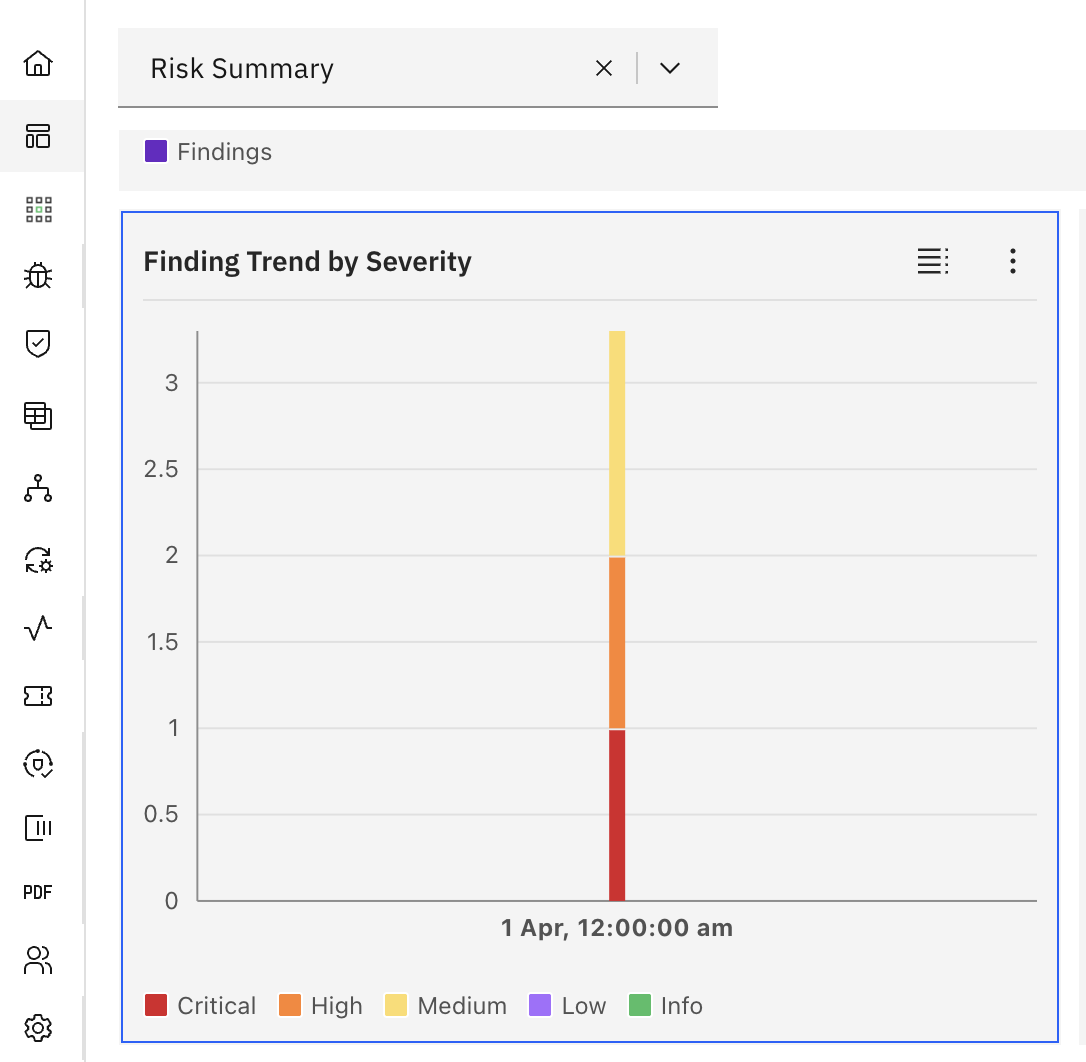Open the Home icon in sidebar
This screenshot has width=1086, height=1062.
click(x=38, y=64)
